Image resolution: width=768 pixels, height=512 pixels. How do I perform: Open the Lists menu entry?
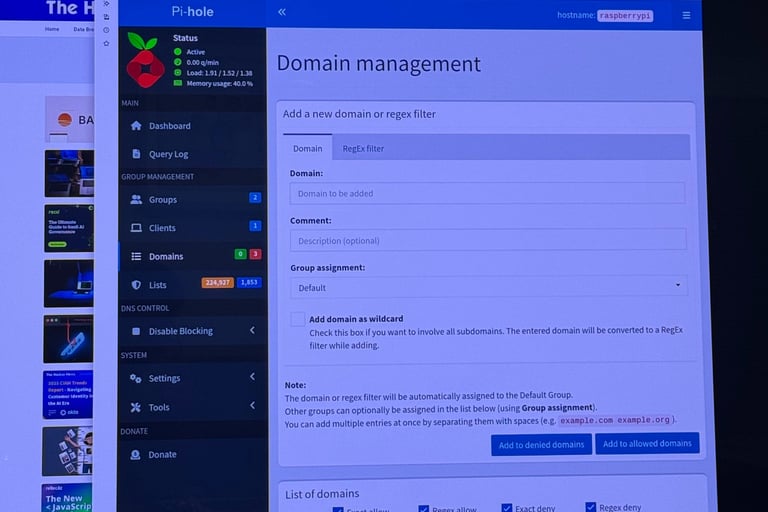coord(192,285)
